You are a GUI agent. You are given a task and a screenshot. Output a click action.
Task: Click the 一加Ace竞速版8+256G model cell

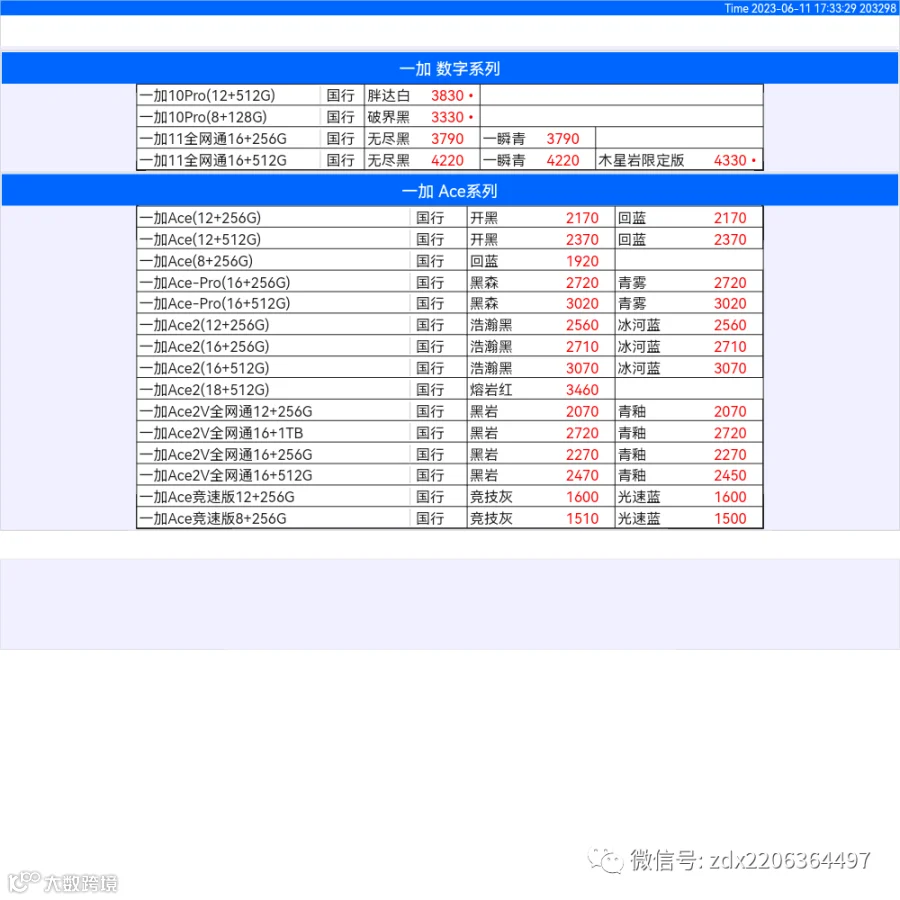coord(273,519)
